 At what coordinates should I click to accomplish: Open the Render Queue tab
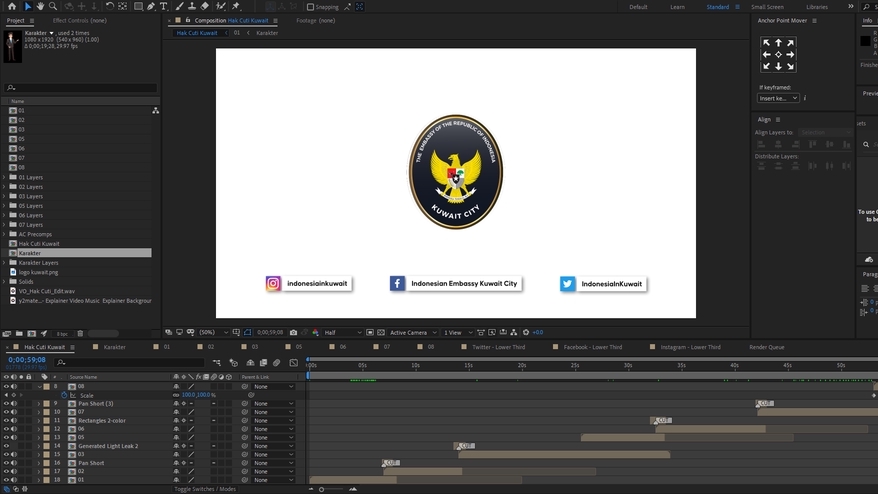[767, 347]
